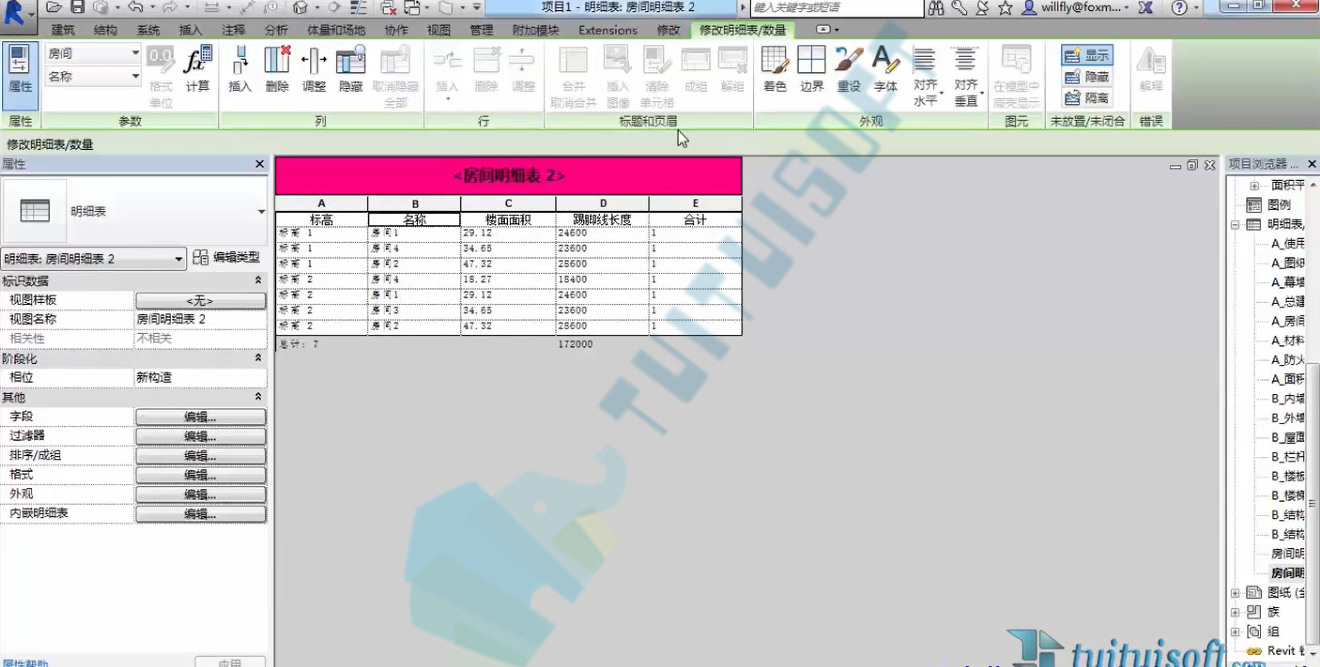This screenshot has width=1320, height=667.
Task: Expand the 族 node in project browser
Action: click(1235, 612)
